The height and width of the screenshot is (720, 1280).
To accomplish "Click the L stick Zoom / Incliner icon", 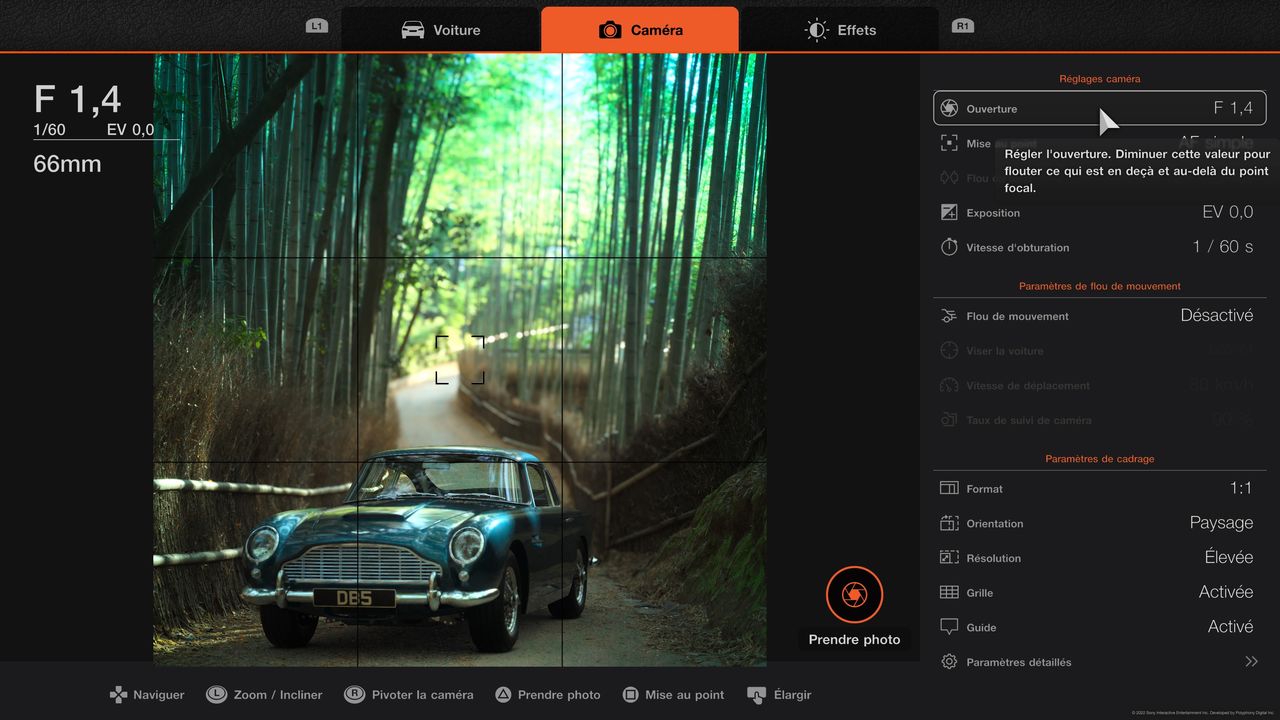I will [216, 694].
